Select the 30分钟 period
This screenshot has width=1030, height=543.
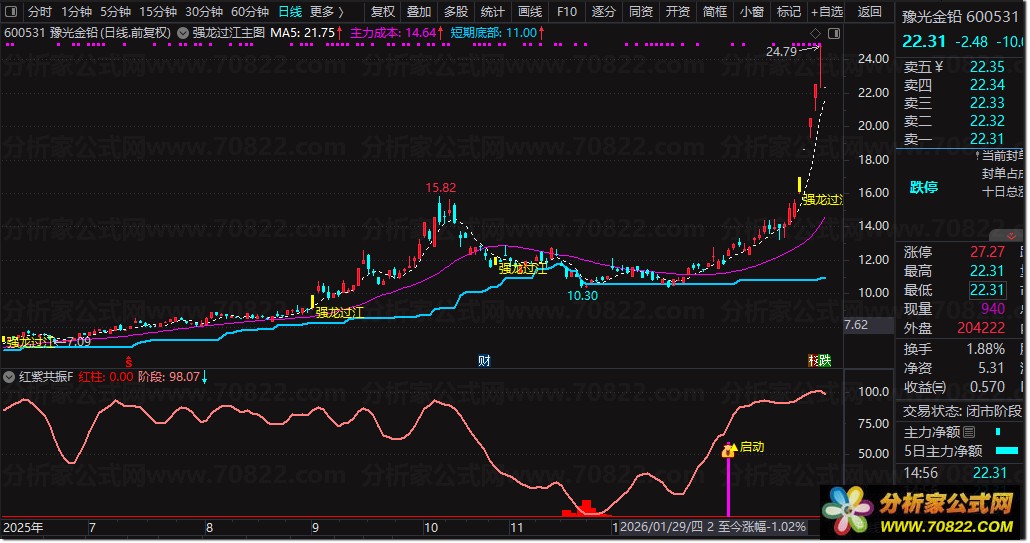coord(204,11)
